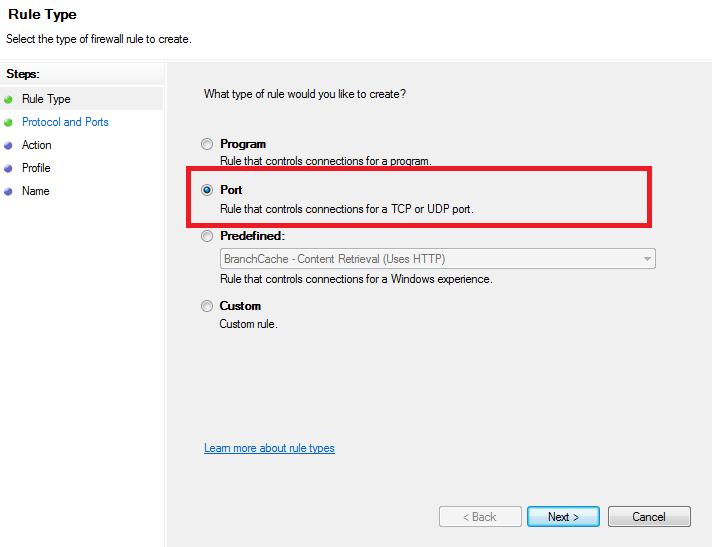This screenshot has width=712, height=547.
Task: Select the Rule Type step in sidebar
Action: click(x=46, y=99)
